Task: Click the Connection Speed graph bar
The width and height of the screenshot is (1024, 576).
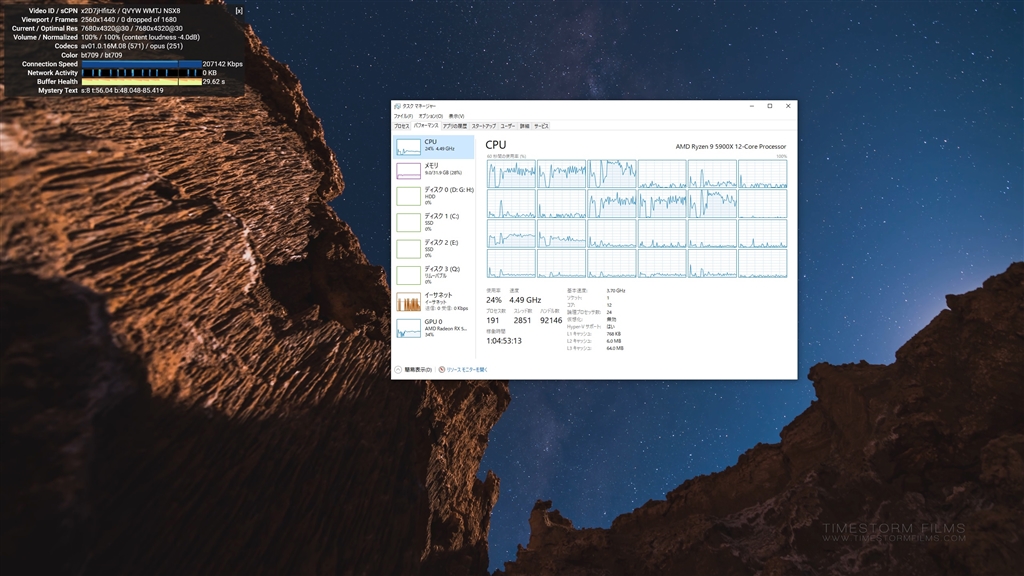Action: pyautogui.click(x=141, y=64)
